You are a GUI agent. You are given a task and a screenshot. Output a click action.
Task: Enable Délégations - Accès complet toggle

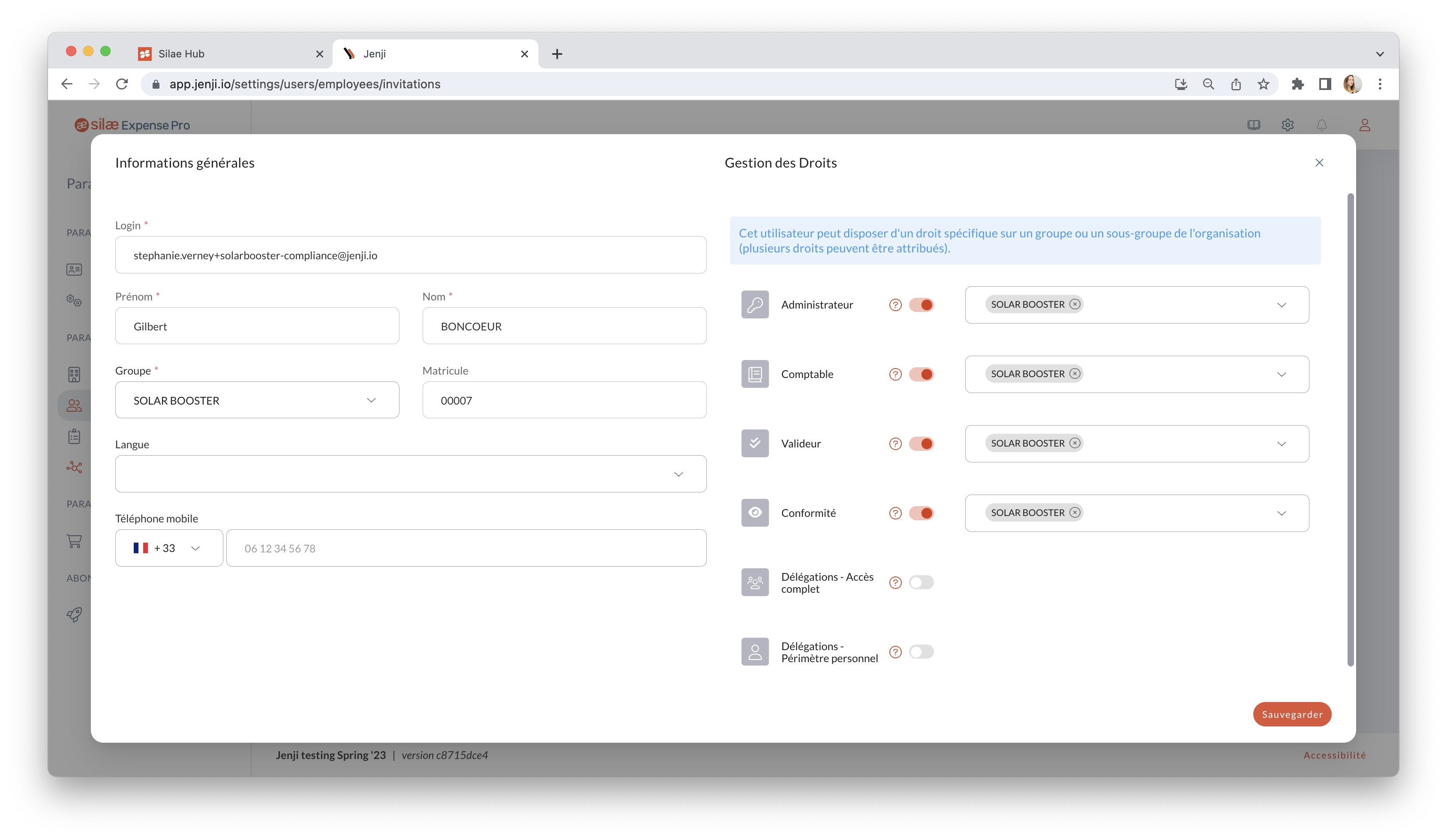[x=921, y=582]
